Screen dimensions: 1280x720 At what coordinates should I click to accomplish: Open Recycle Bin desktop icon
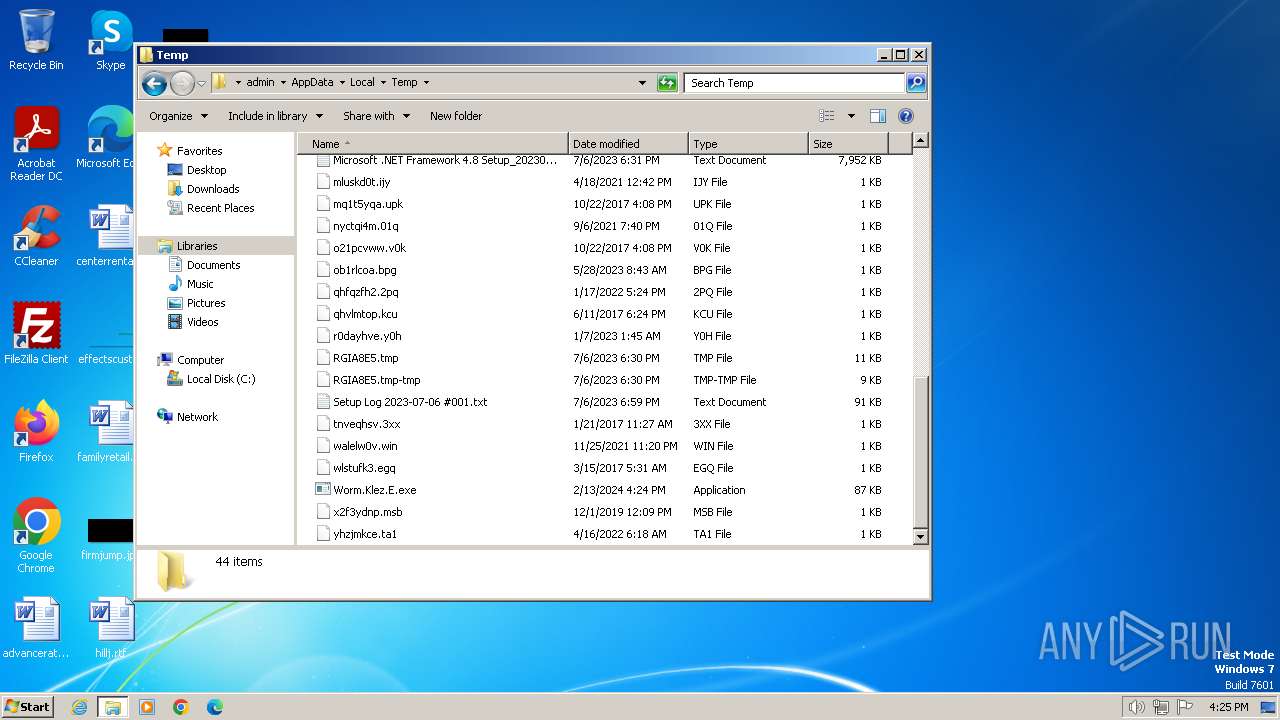click(x=36, y=40)
